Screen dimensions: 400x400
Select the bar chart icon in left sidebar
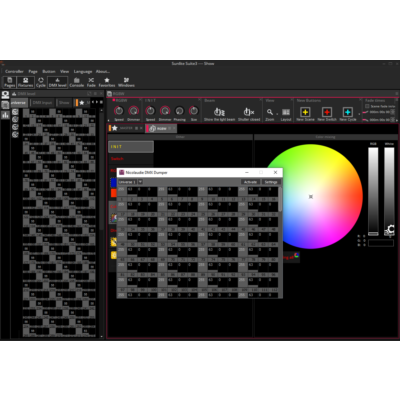tap(5, 115)
